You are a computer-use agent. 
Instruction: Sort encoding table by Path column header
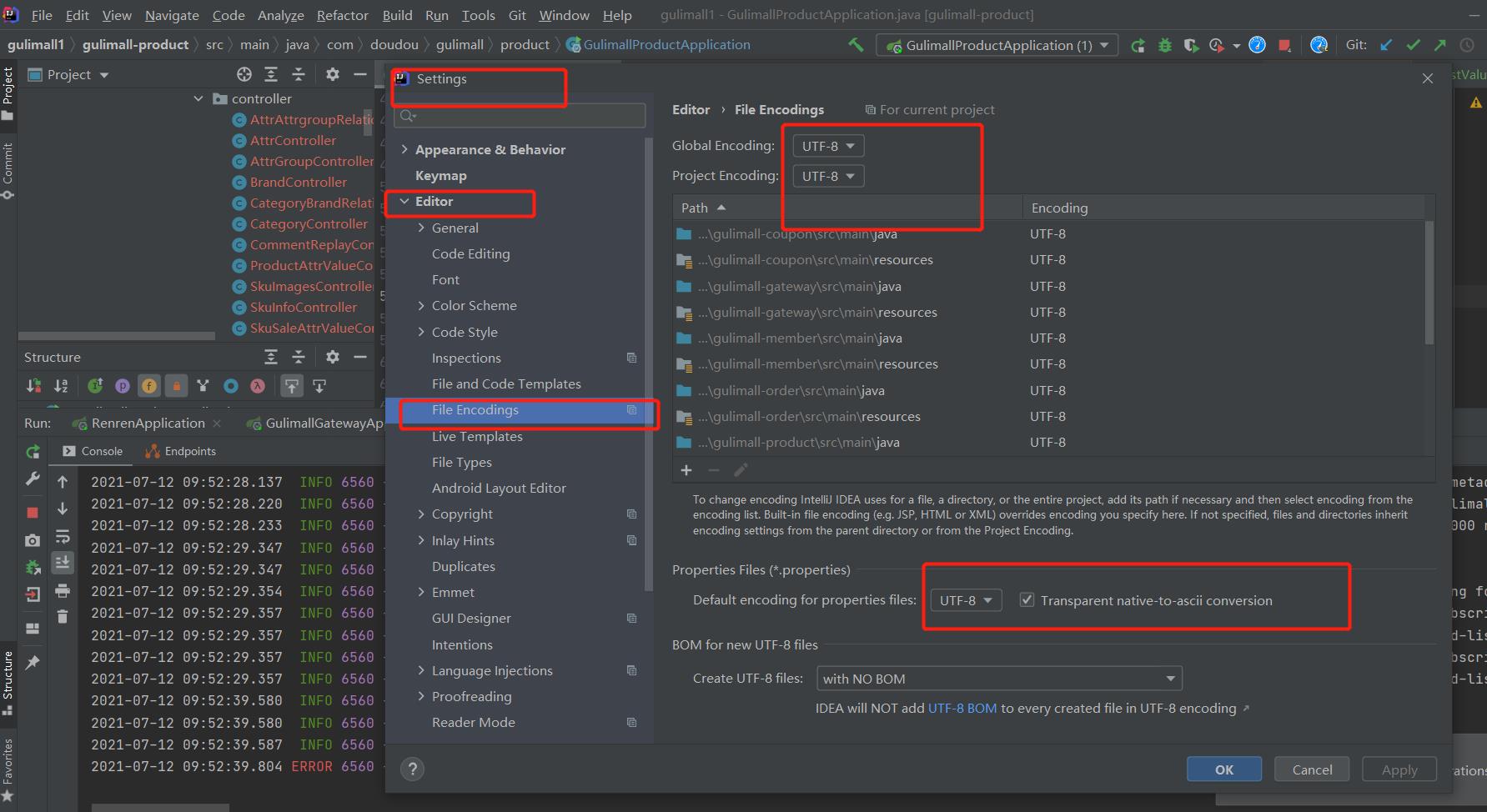coord(847,208)
